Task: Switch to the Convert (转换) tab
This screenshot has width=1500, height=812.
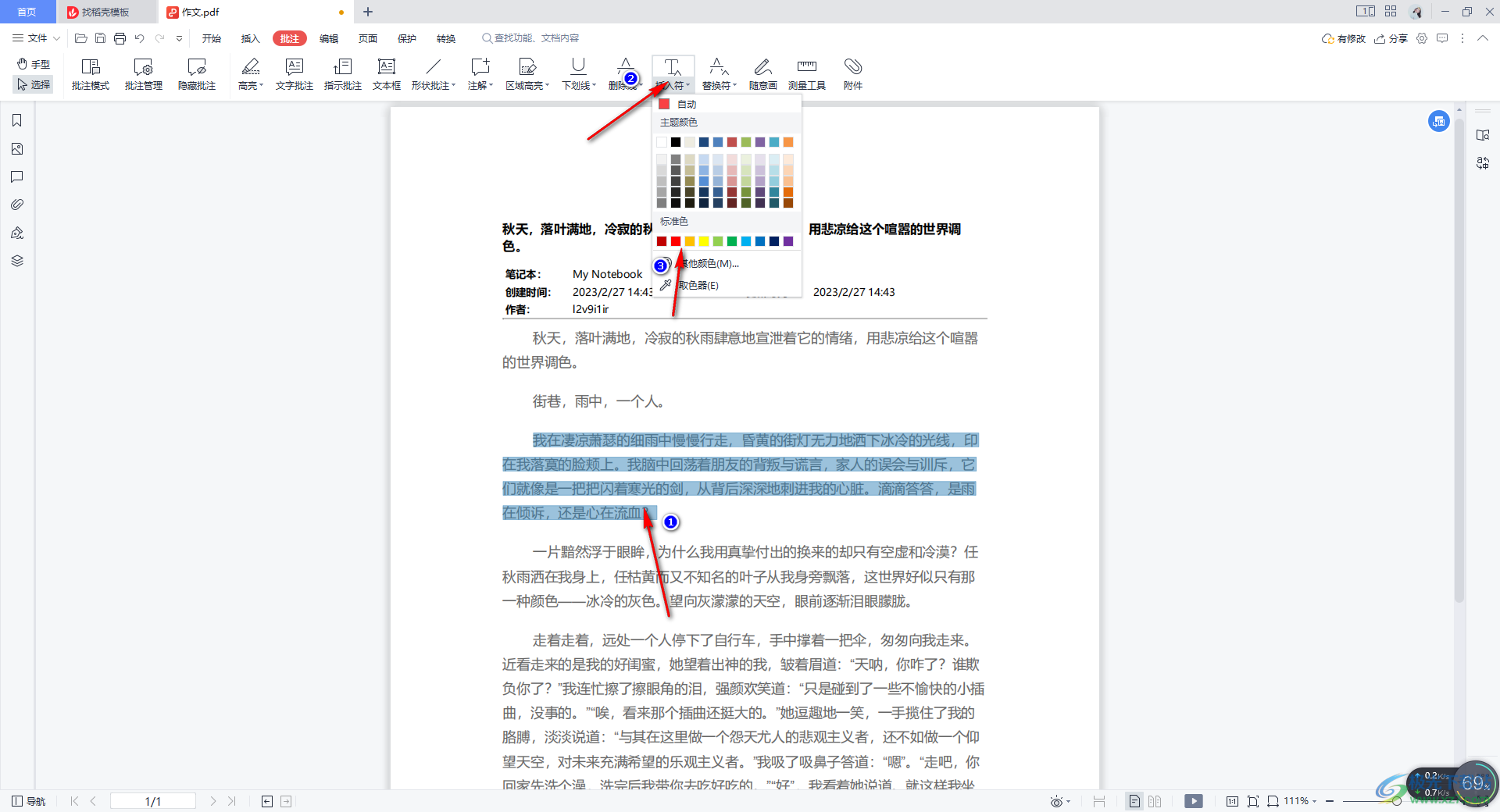Action: (x=446, y=38)
